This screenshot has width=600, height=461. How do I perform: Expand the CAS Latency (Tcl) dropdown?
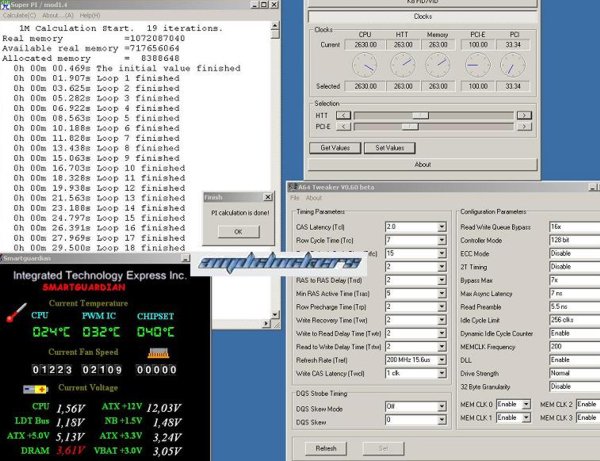tap(442, 228)
